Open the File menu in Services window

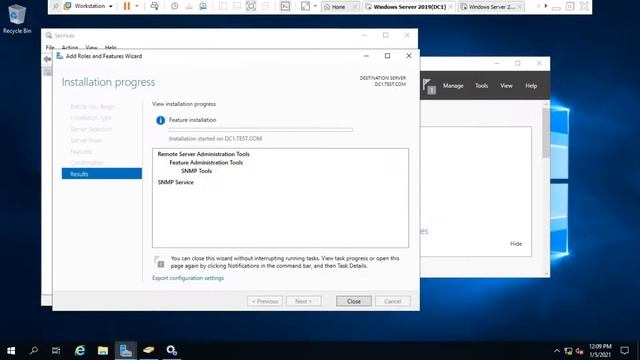(50, 48)
